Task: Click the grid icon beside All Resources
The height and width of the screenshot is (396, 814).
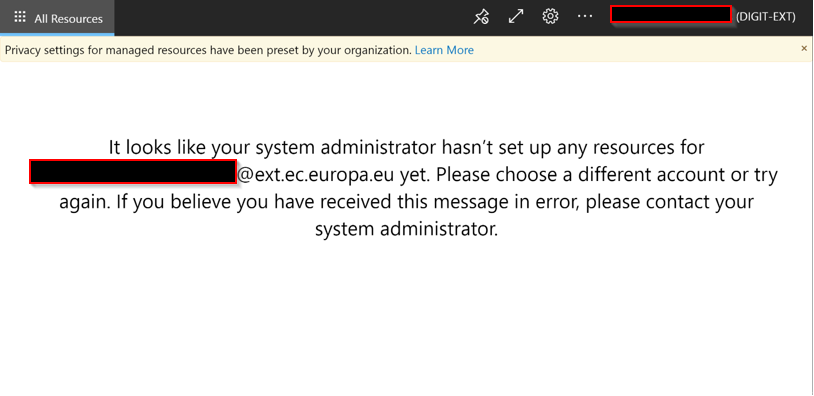Action: tap(20, 17)
